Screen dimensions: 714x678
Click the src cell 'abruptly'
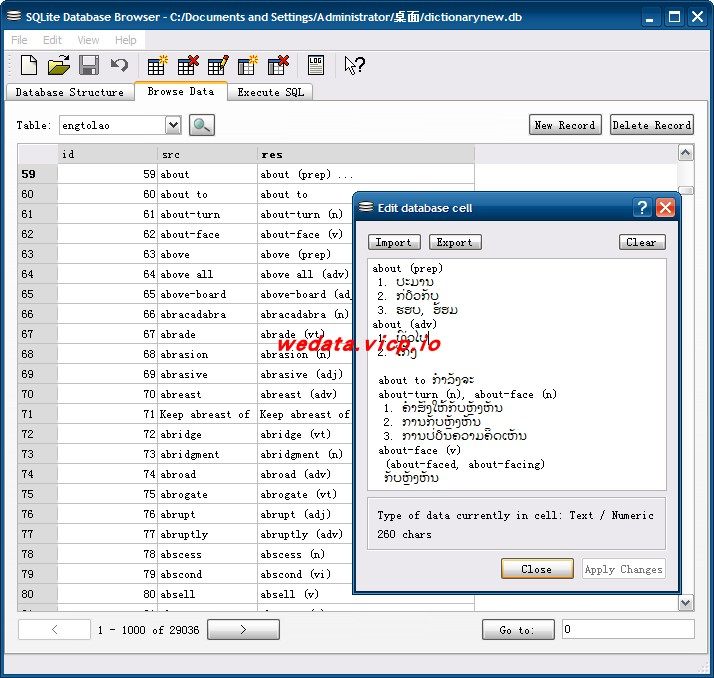(x=207, y=534)
